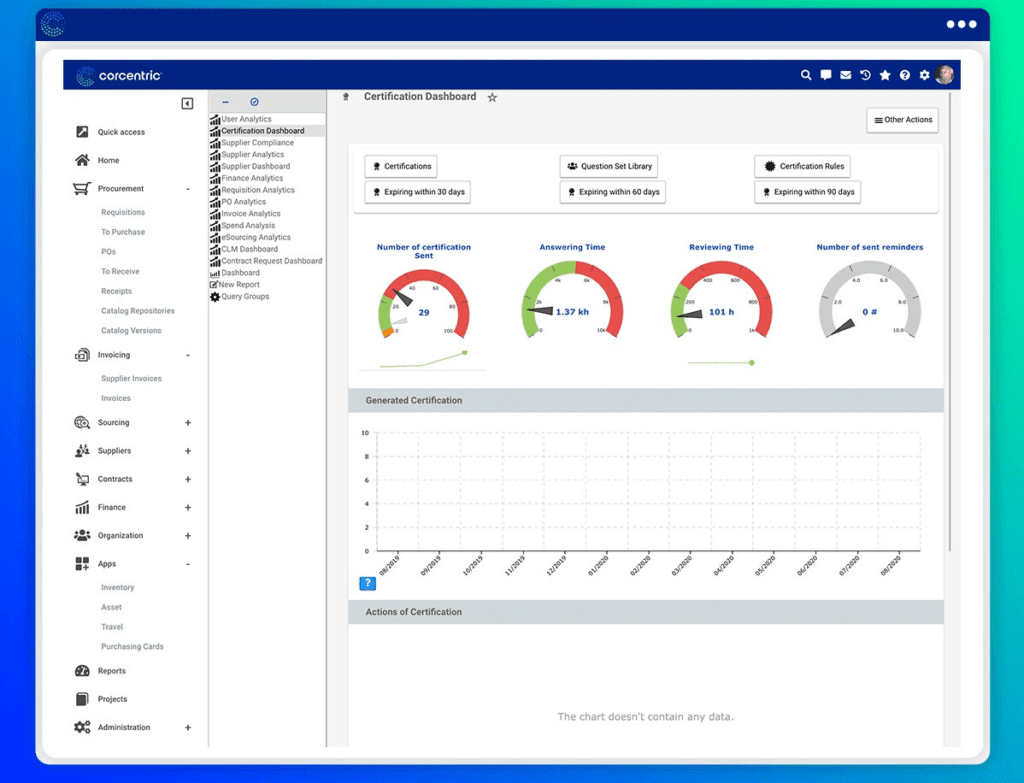Favorite the Certification Dashboard with star outline

[492, 98]
